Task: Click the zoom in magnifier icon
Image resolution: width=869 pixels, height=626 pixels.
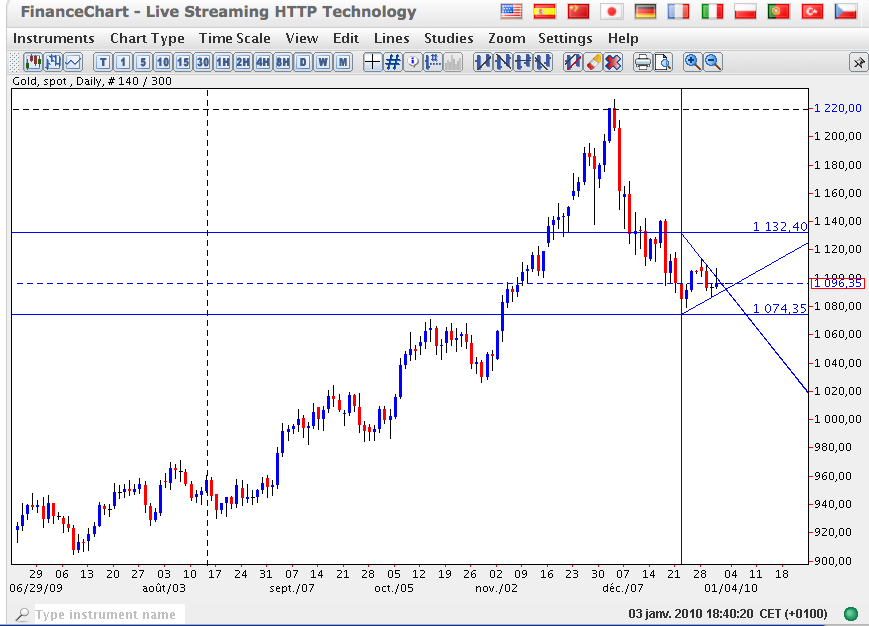Action: (692, 62)
